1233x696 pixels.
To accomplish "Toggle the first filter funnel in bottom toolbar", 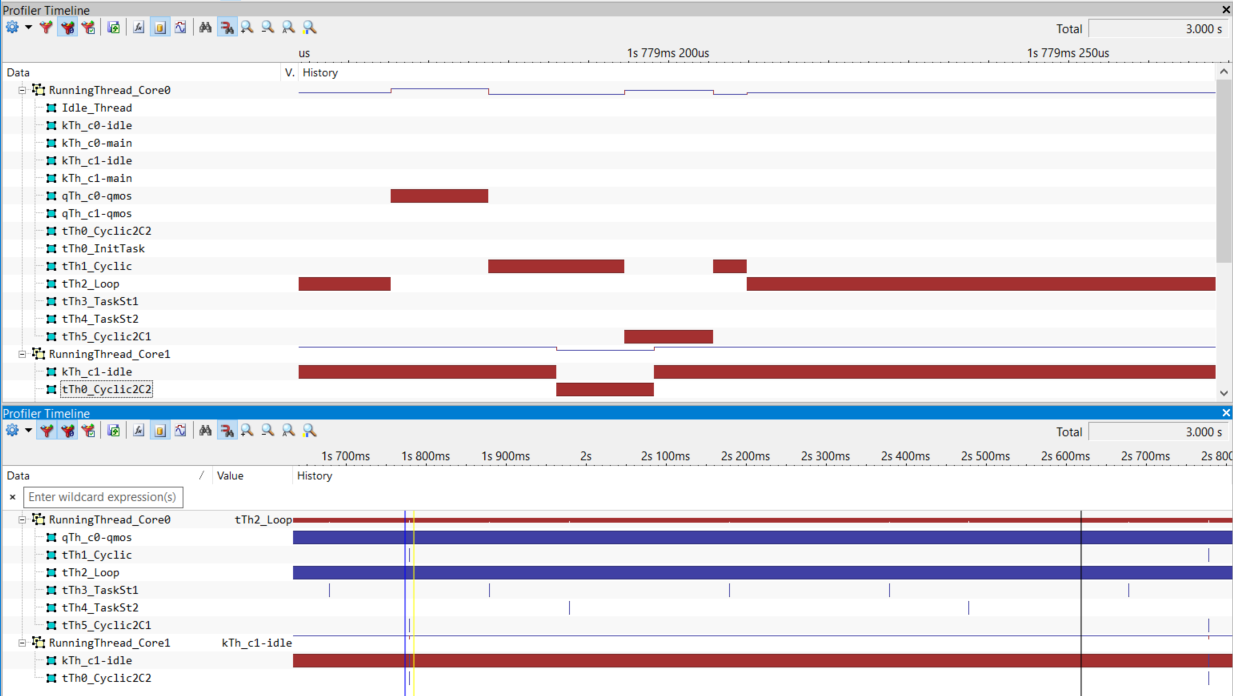I will (46, 431).
